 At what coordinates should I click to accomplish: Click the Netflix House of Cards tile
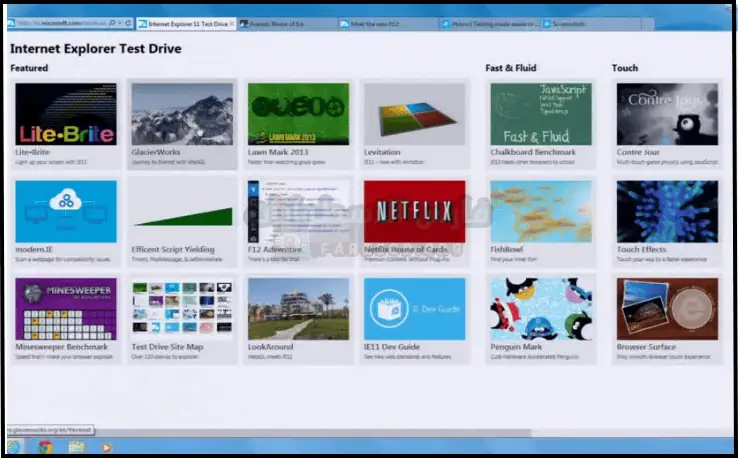click(414, 211)
